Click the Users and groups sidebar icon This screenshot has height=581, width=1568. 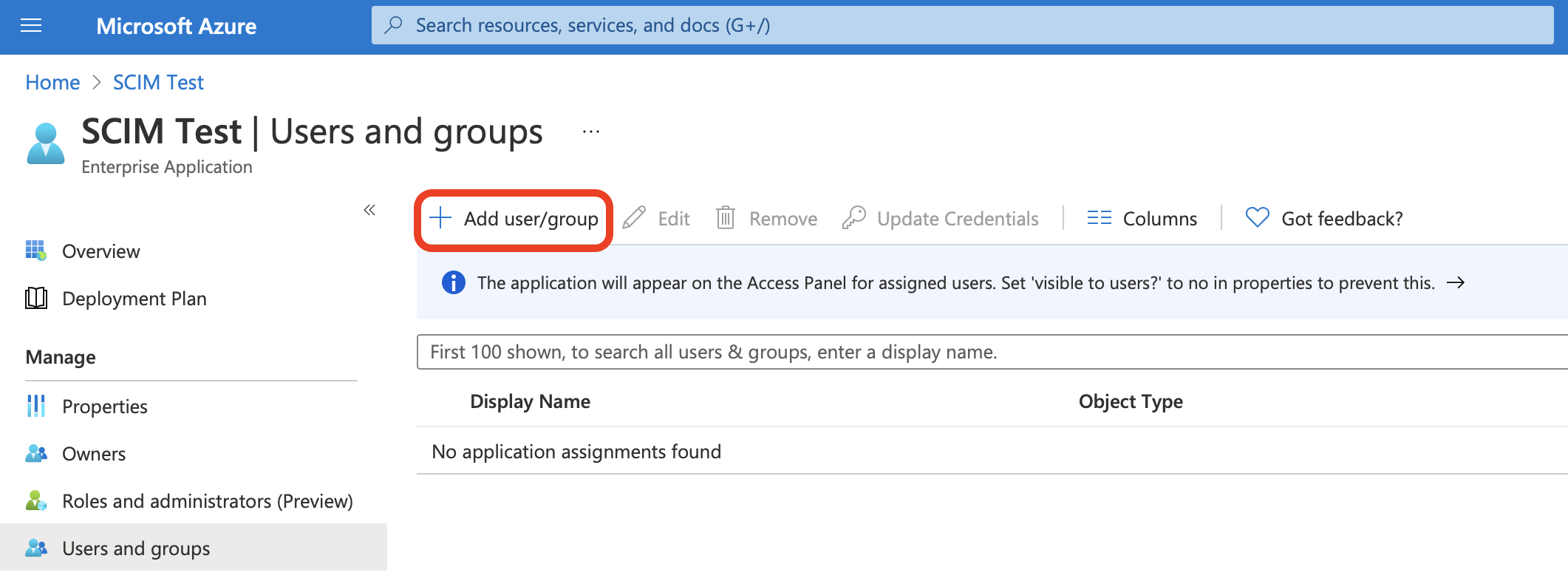point(36,548)
